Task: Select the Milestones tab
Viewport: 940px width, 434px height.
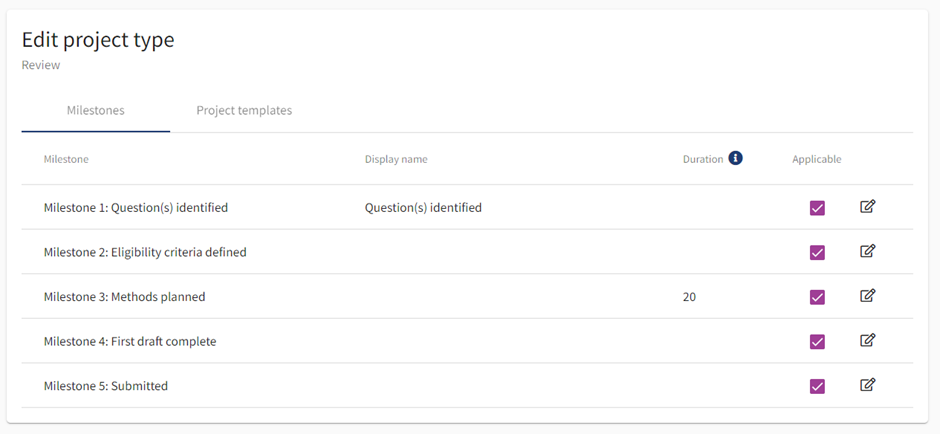Action: pyautogui.click(x=96, y=110)
